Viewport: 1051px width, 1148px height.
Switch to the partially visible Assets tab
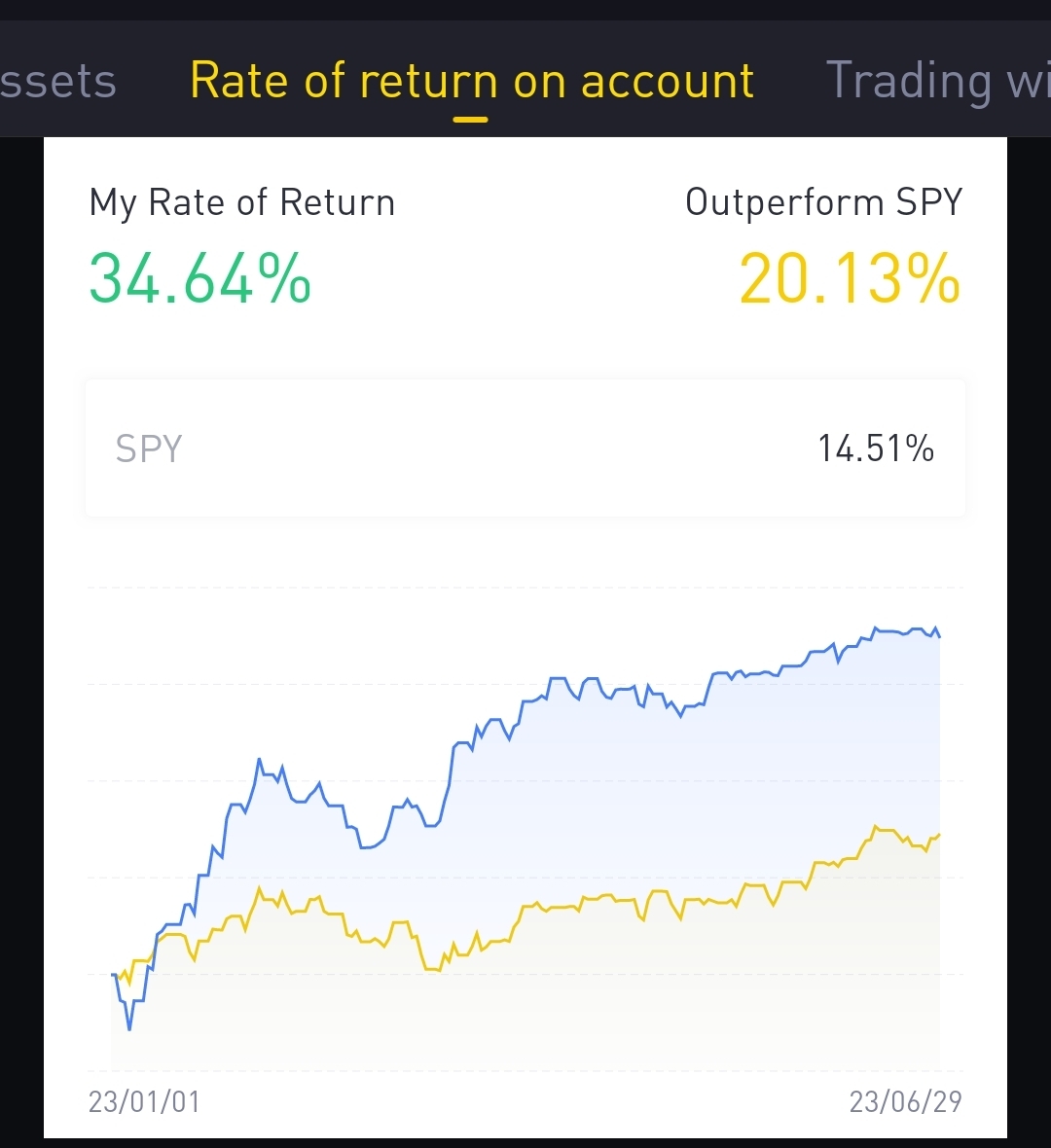[56, 81]
